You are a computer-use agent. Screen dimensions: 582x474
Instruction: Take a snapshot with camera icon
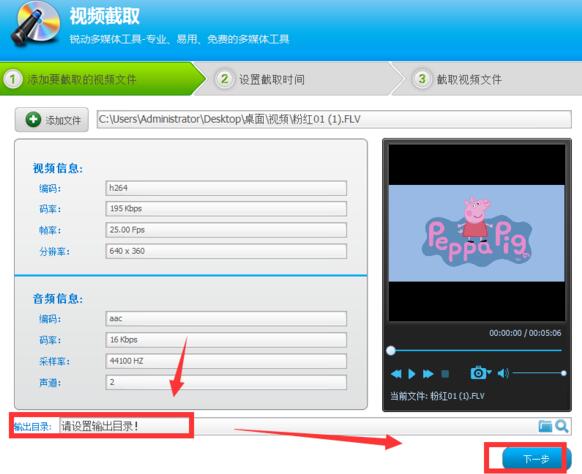pyautogui.click(x=478, y=373)
